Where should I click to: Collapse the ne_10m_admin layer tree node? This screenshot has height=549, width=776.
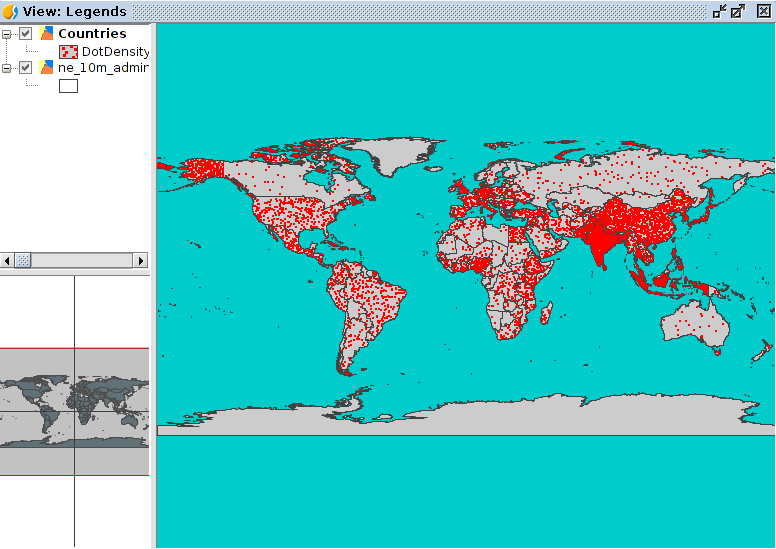click(7, 68)
